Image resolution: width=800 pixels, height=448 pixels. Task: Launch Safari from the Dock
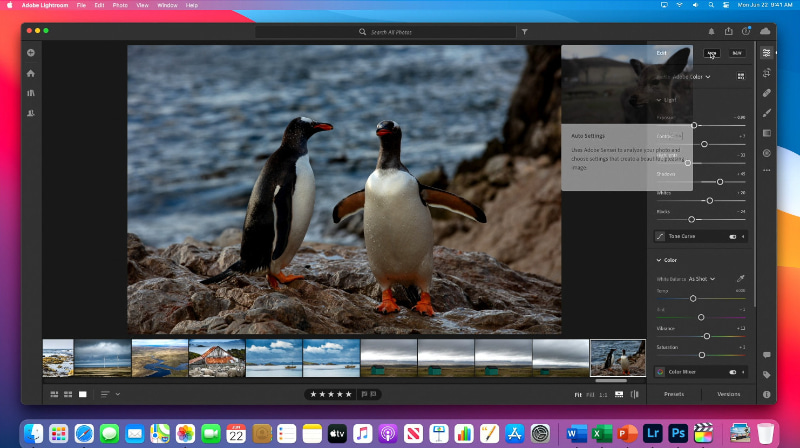click(84, 434)
